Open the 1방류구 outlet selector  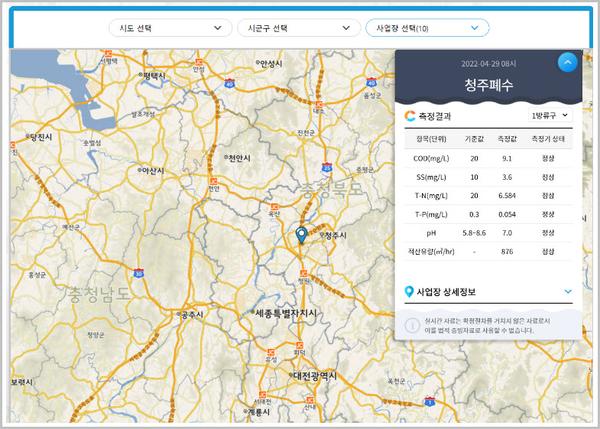pyautogui.click(x=550, y=115)
